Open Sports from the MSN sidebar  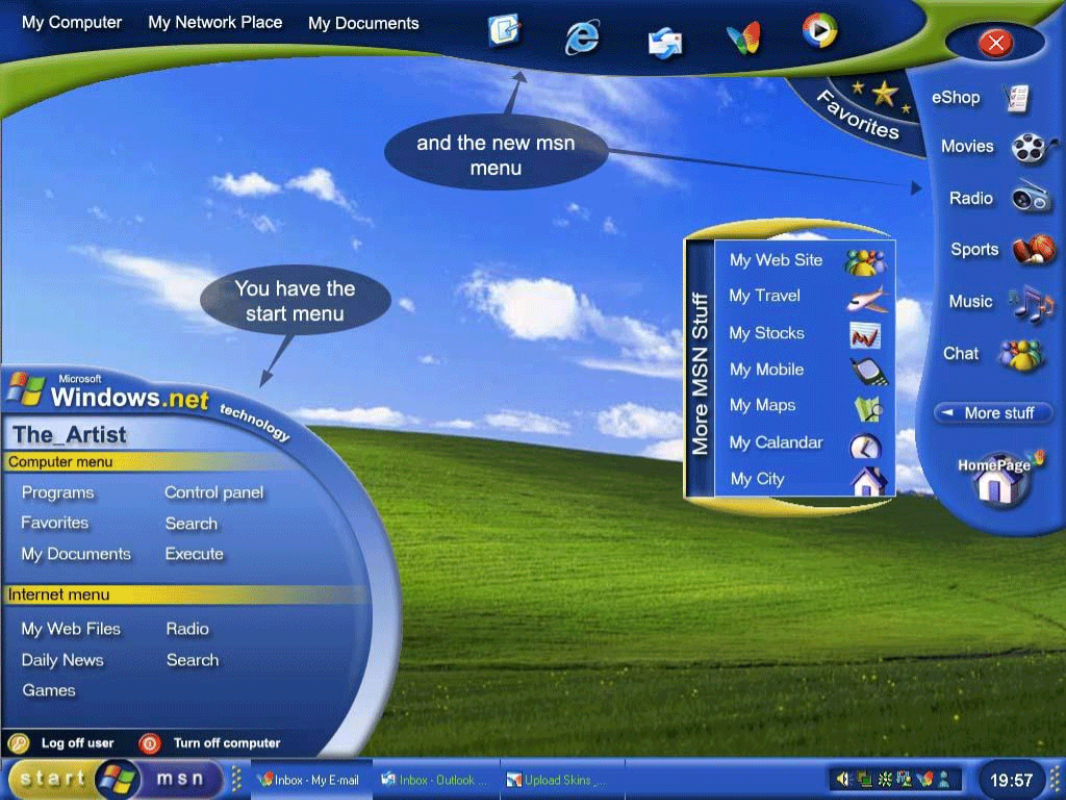click(x=1031, y=250)
